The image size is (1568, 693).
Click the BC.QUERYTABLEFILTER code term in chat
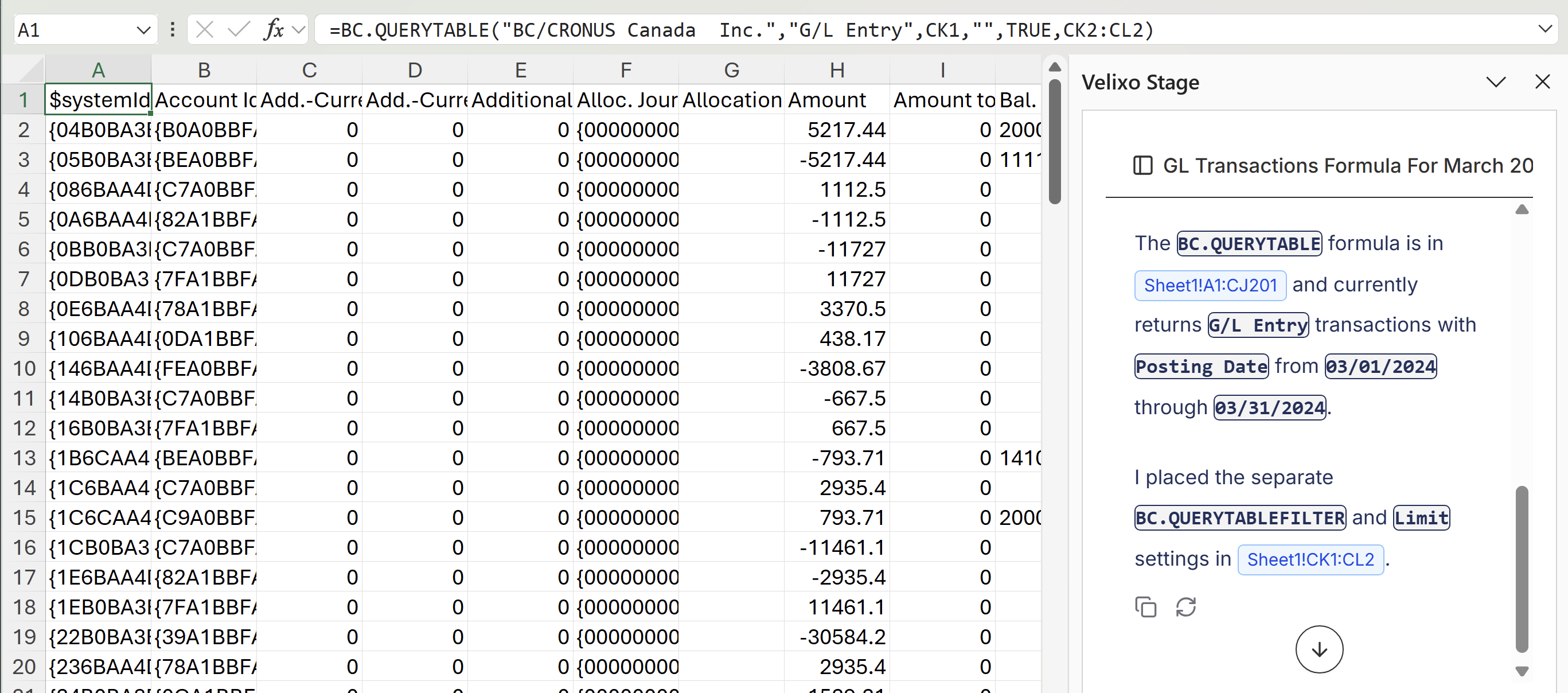pyautogui.click(x=1240, y=518)
